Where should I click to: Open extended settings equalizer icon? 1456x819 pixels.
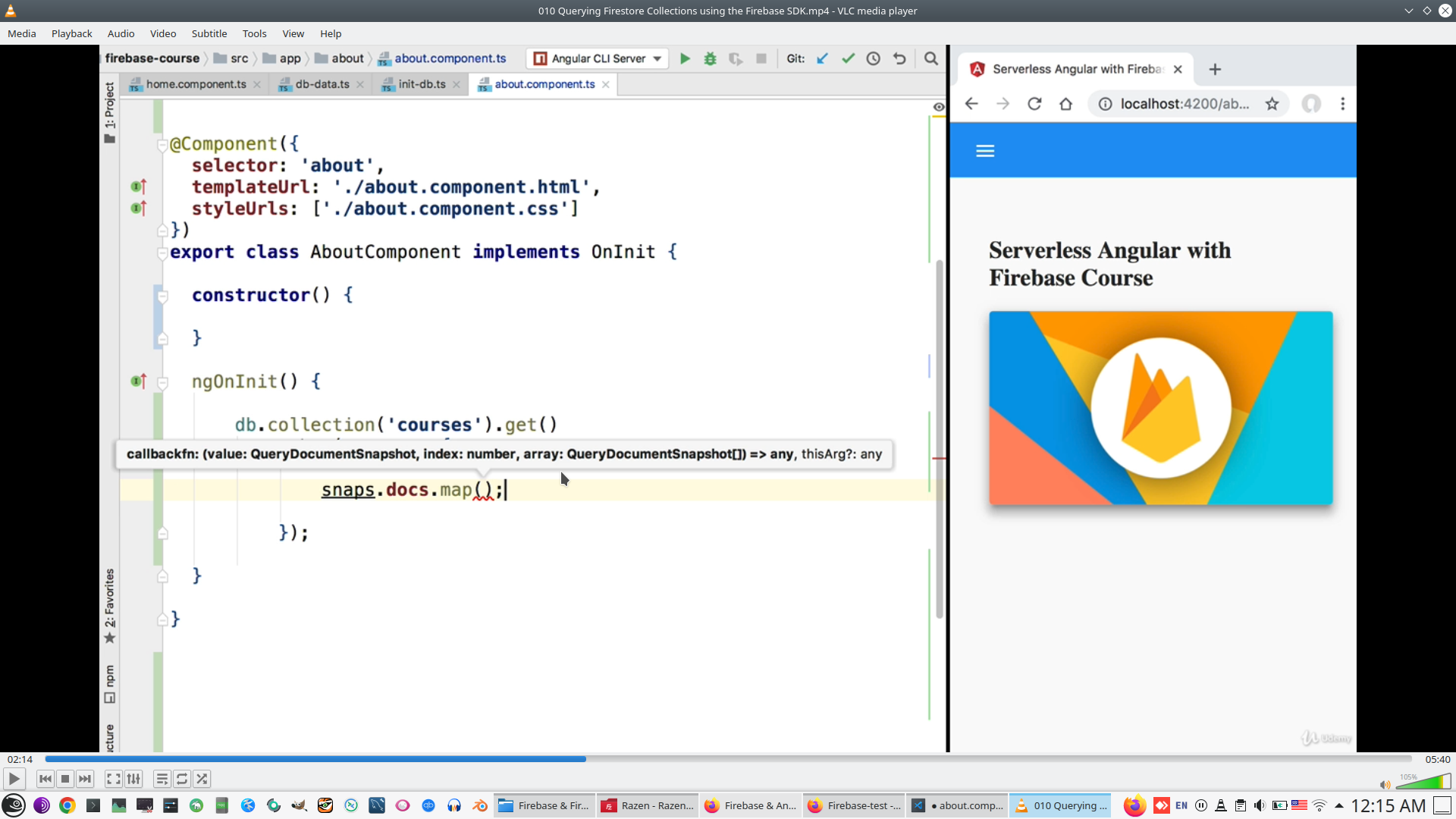click(x=133, y=779)
